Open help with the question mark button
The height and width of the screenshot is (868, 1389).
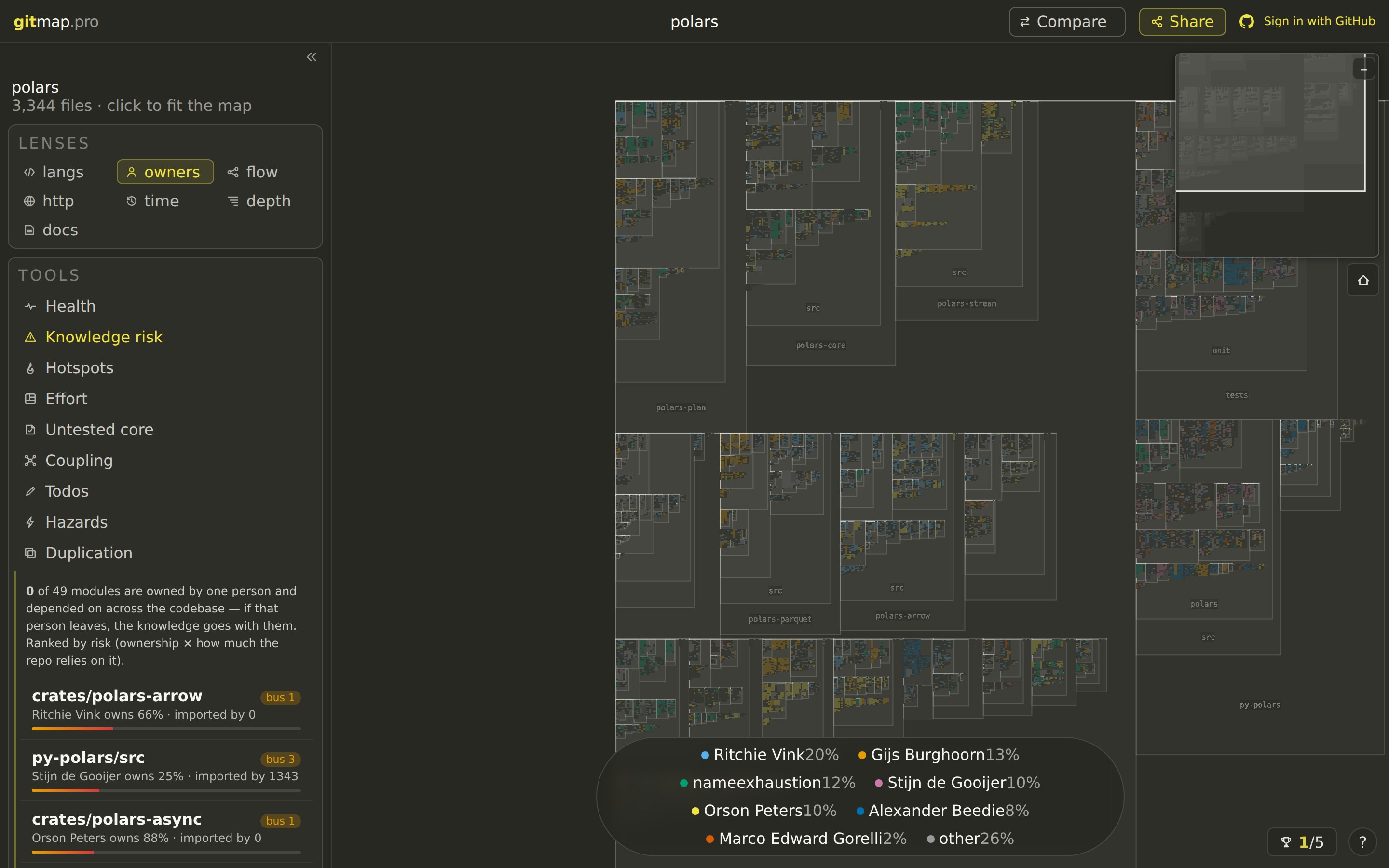pyautogui.click(x=1362, y=842)
